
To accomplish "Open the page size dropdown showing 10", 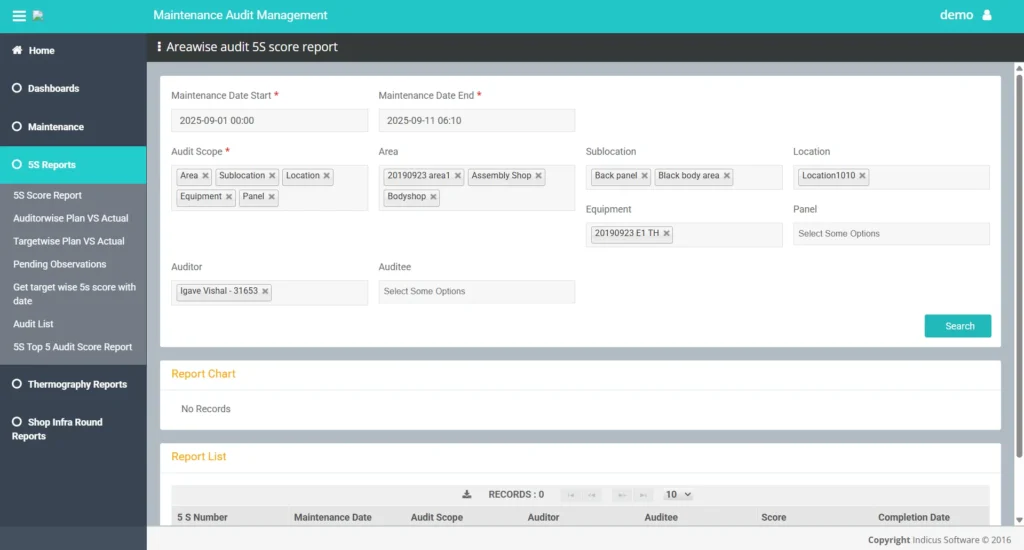I will 677,494.
